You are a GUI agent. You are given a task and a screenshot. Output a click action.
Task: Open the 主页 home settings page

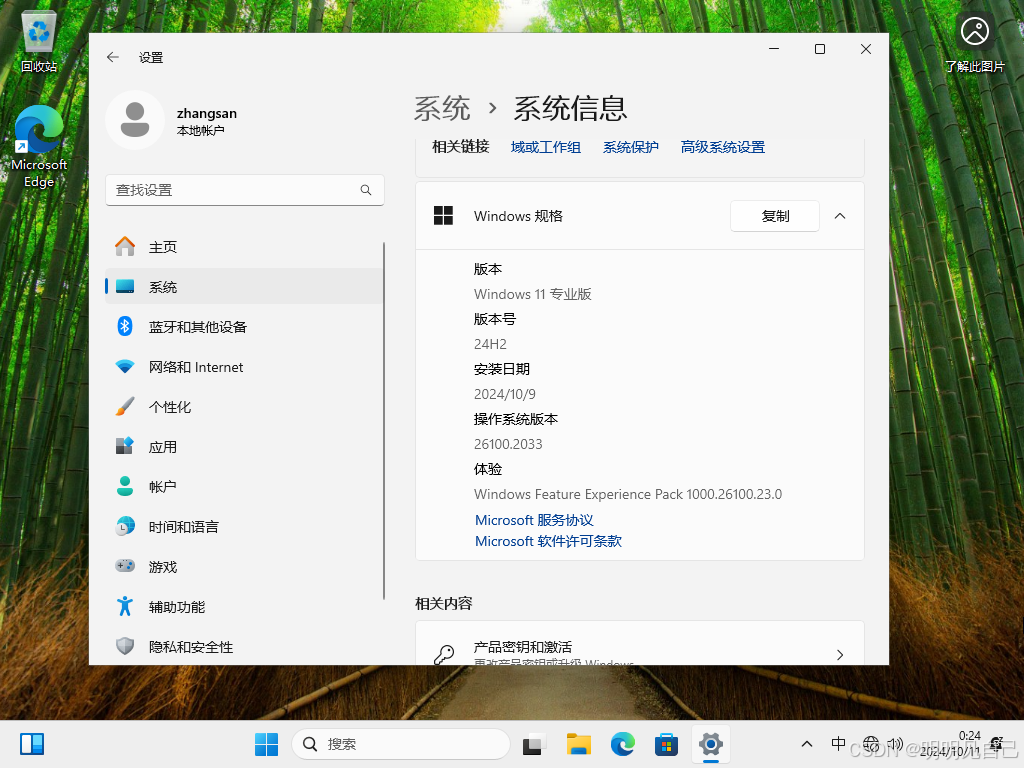244,247
